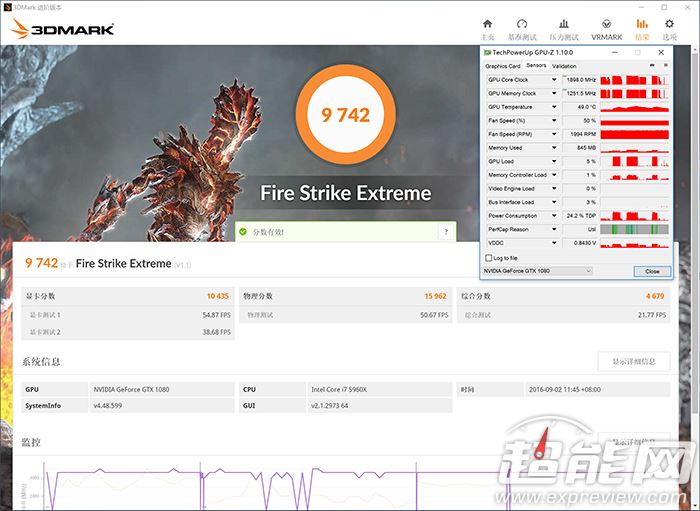Click the green valid-score check icon
This screenshot has width=700, height=511.
pos(243,232)
